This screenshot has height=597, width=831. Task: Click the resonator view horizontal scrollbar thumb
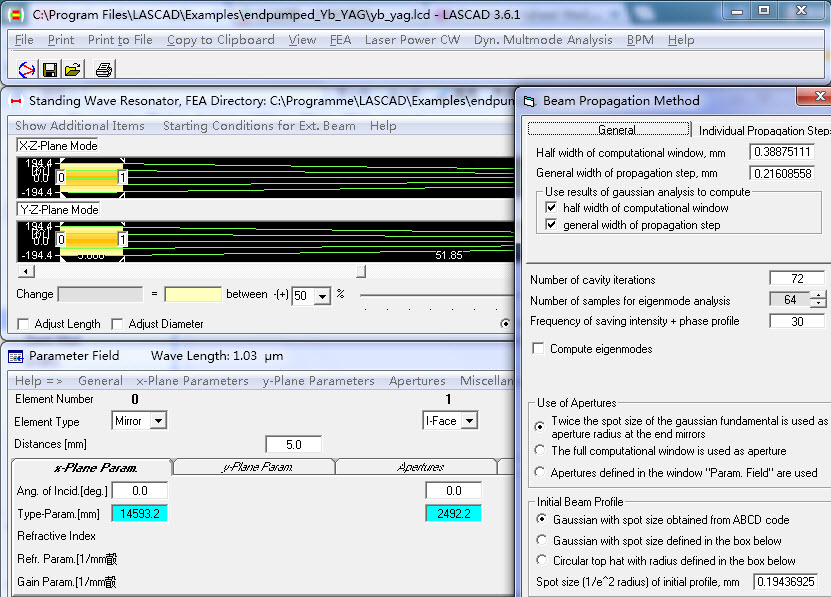[x=361, y=271]
